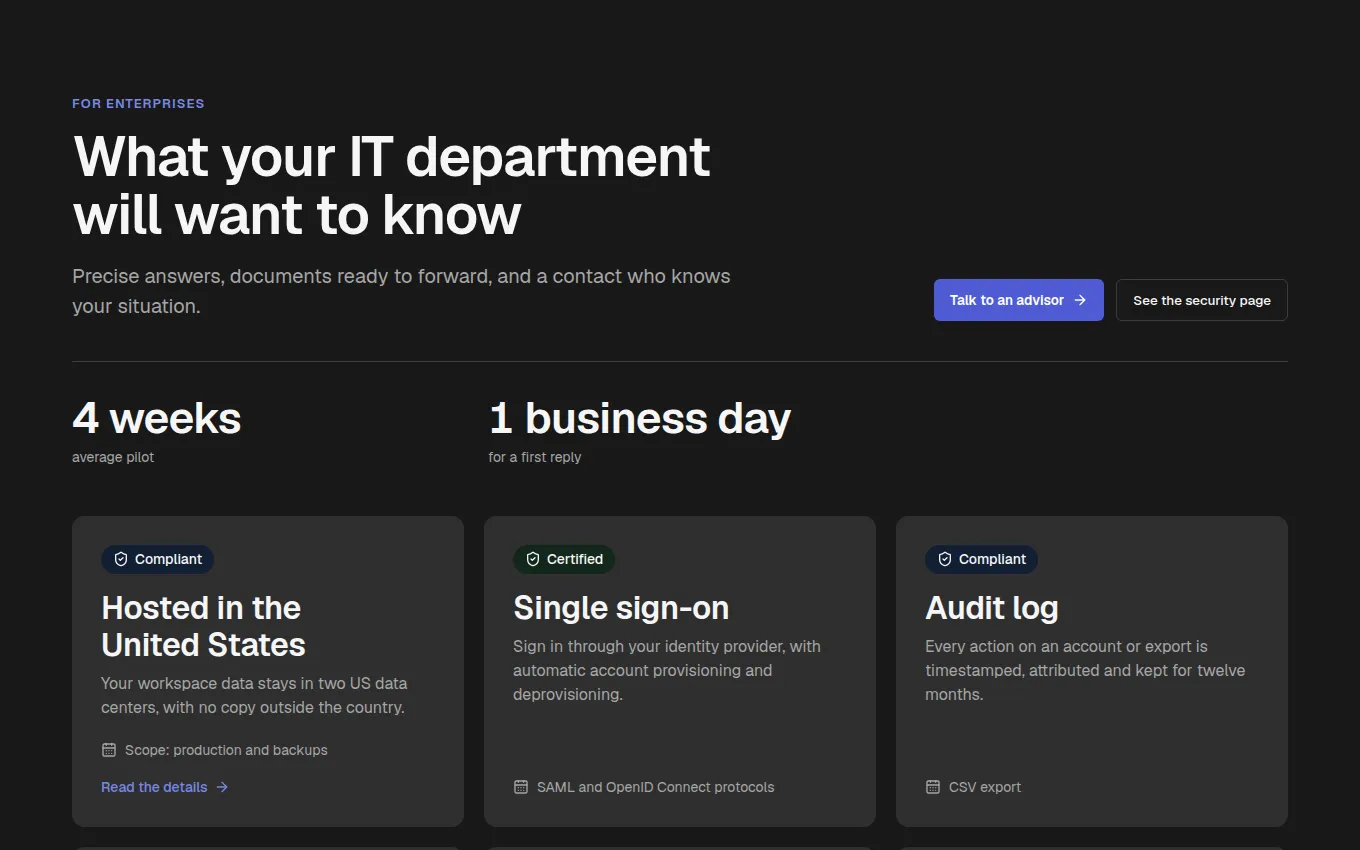
Task: Click the average pilot caption
Action: [113, 457]
